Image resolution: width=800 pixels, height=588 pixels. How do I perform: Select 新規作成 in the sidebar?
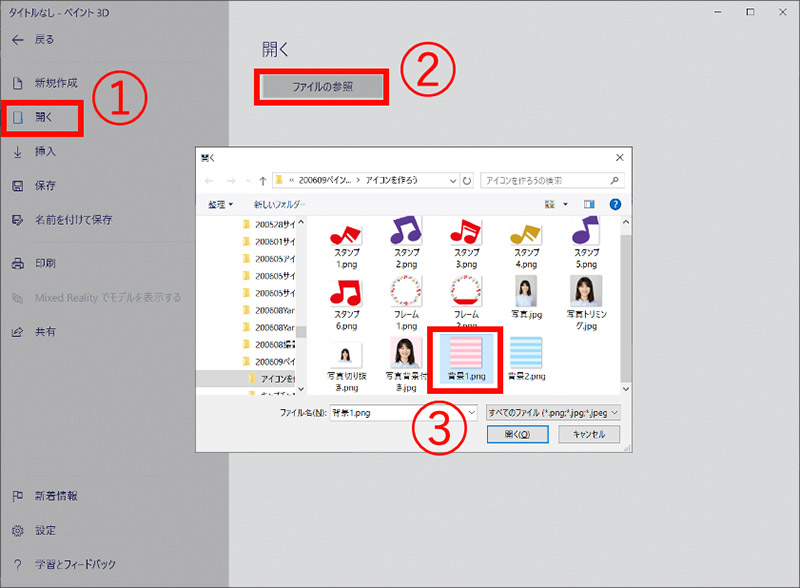[x=17, y=83]
